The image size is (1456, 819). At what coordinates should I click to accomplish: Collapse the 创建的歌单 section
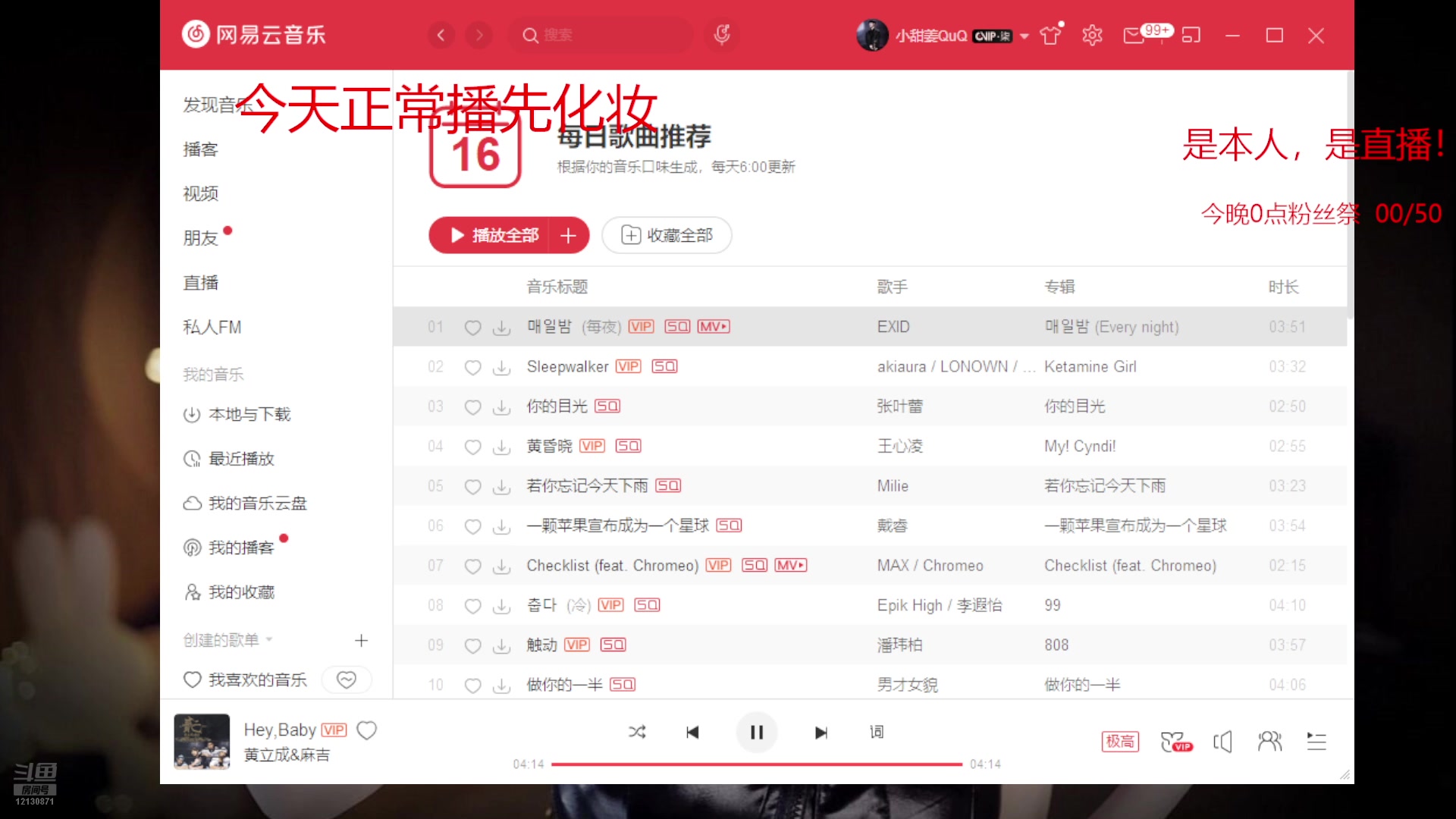pyautogui.click(x=227, y=640)
